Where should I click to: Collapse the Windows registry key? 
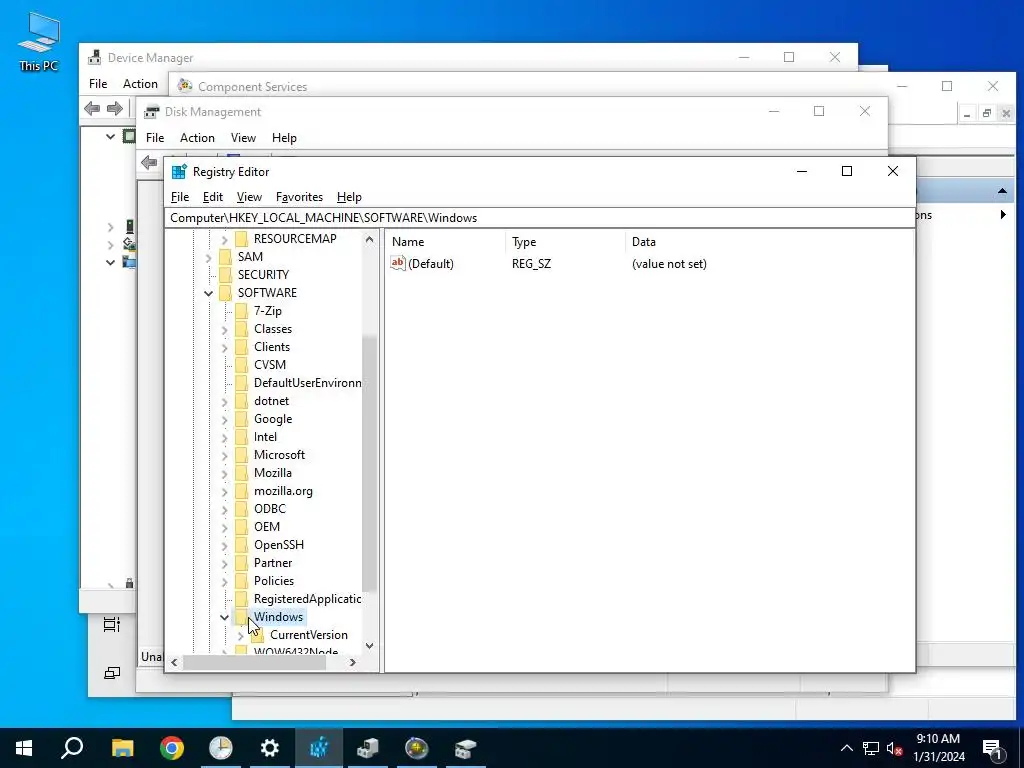224,617
